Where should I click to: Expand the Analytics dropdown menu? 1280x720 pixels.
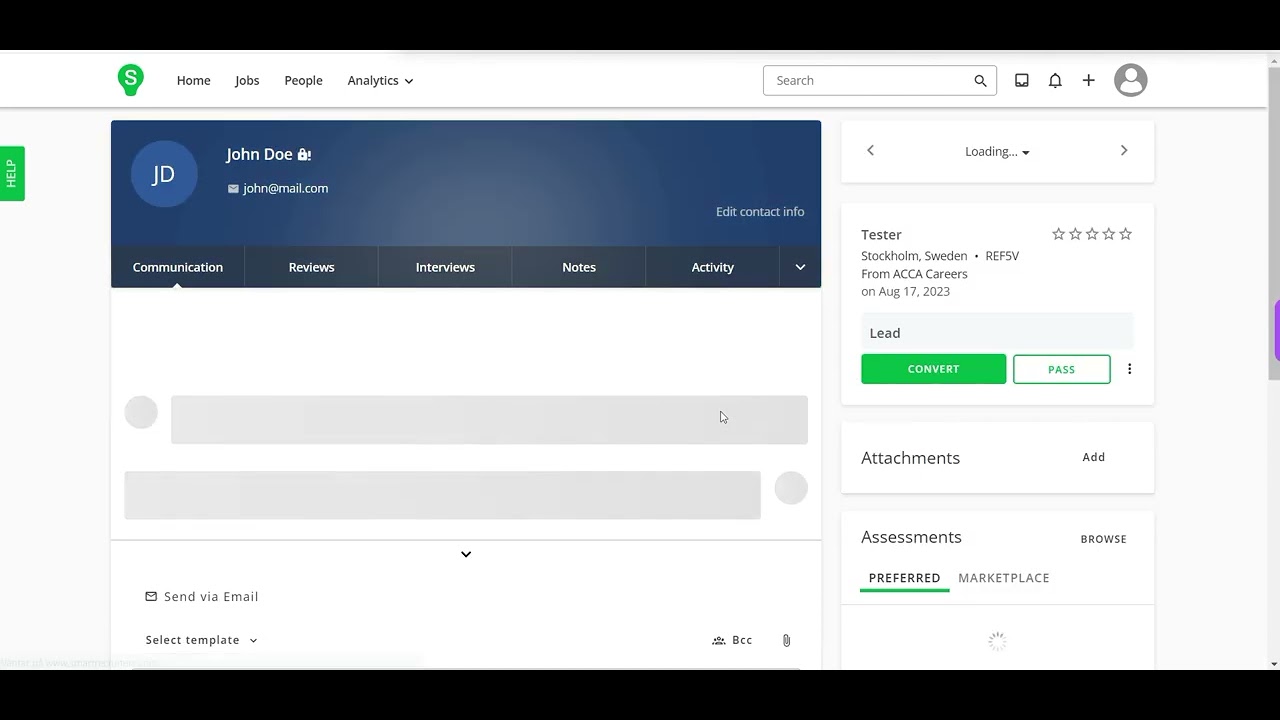(x=380, y=80)
